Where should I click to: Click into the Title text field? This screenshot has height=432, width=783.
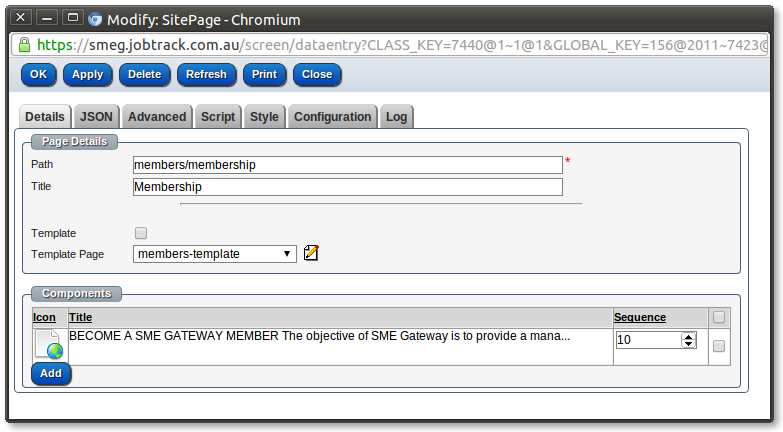coord(347,187)
